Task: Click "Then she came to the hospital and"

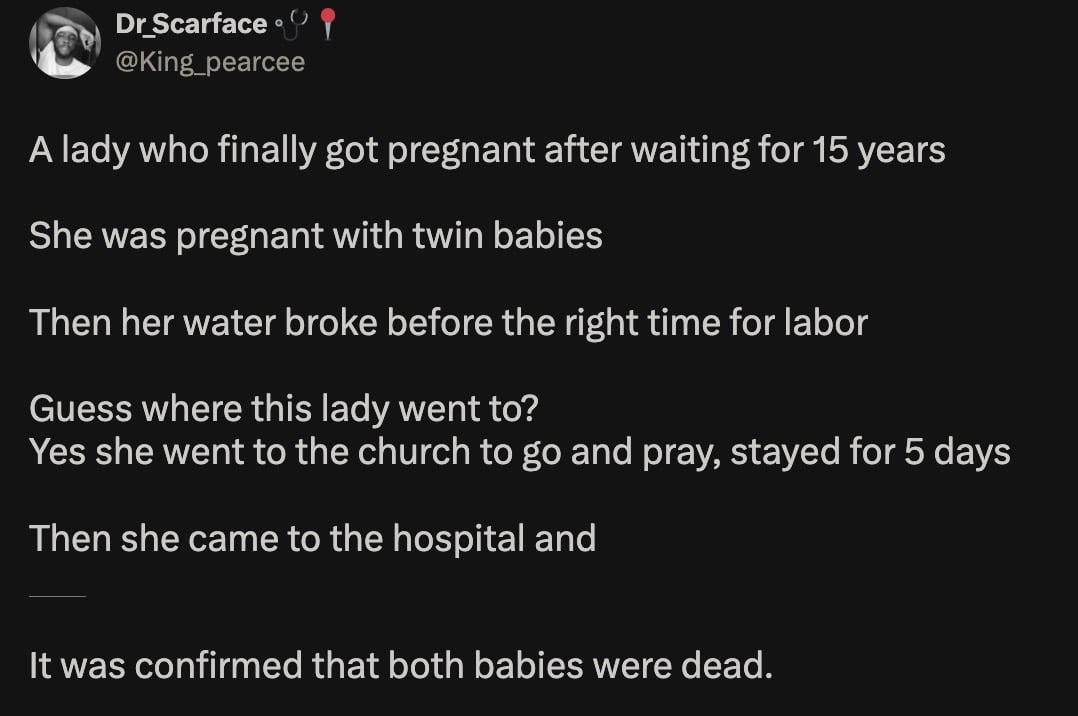Action: click(313, 538)
